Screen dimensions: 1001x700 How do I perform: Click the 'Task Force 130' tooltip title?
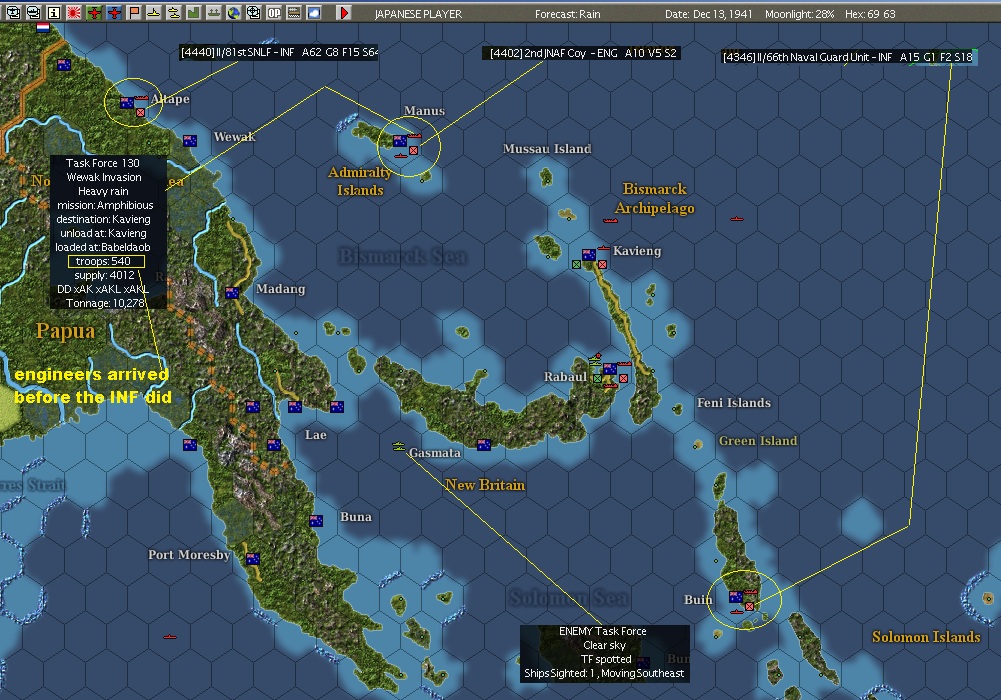(103, 163)
